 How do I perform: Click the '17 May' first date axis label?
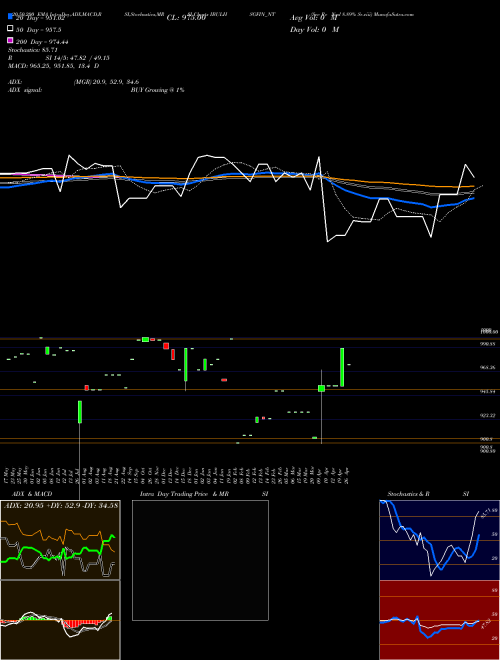pos(8,475)
